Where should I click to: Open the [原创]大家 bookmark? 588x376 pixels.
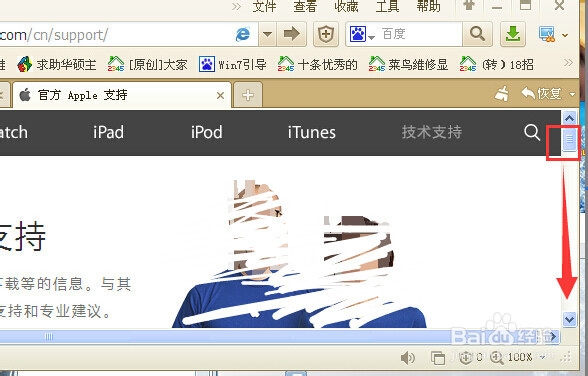pos(147,64)
